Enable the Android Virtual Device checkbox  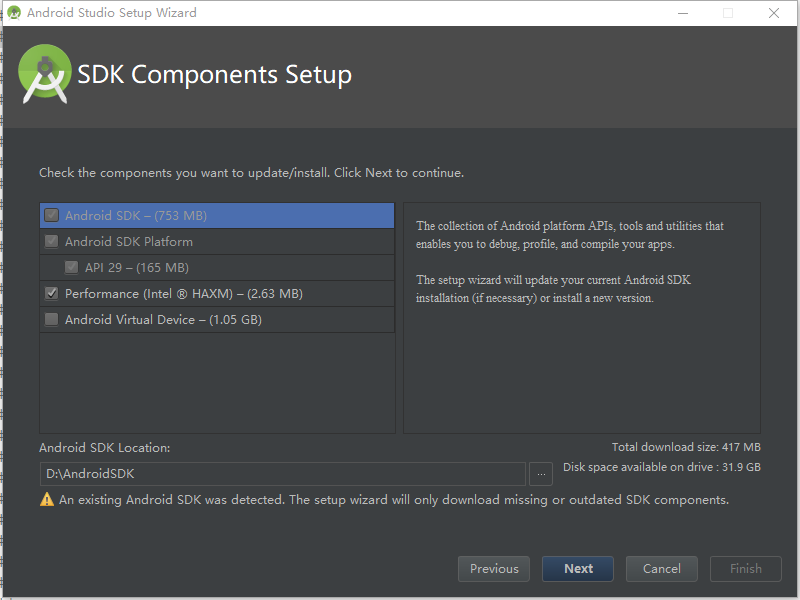tap(50, 318)
